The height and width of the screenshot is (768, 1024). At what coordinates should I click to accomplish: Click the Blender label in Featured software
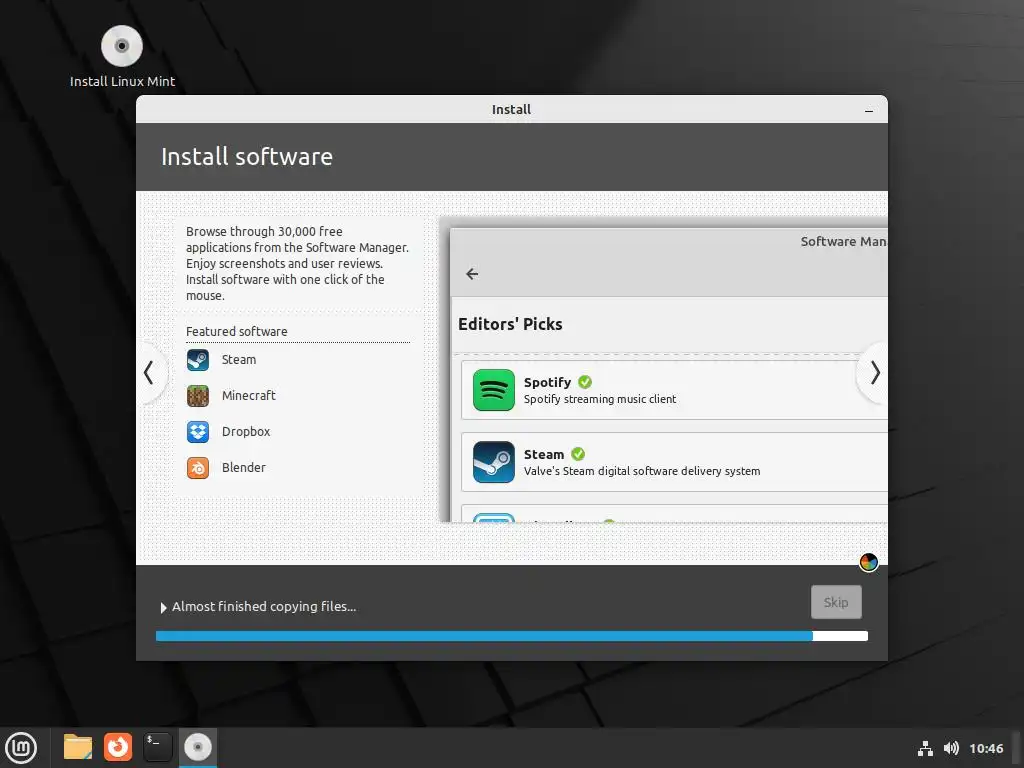coord(244,468)
